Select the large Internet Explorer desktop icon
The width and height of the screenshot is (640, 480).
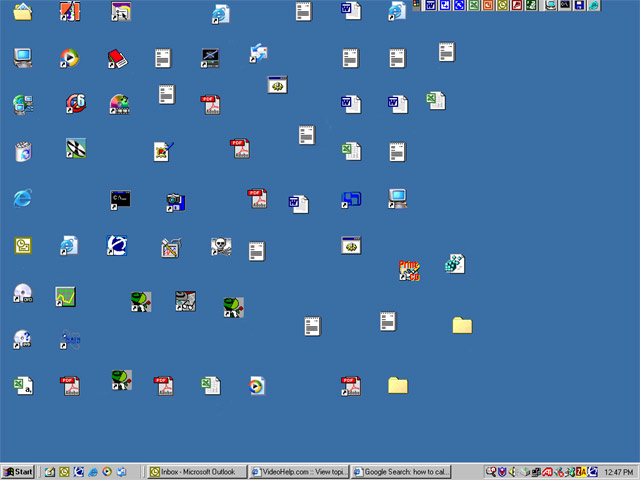pos(22,198)
